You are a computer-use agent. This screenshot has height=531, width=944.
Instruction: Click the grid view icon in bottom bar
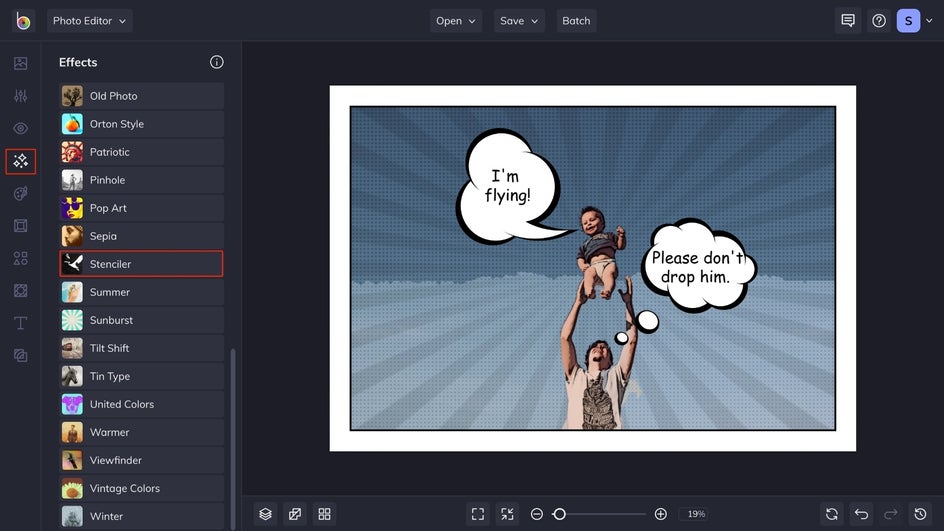tap(324, 514)
